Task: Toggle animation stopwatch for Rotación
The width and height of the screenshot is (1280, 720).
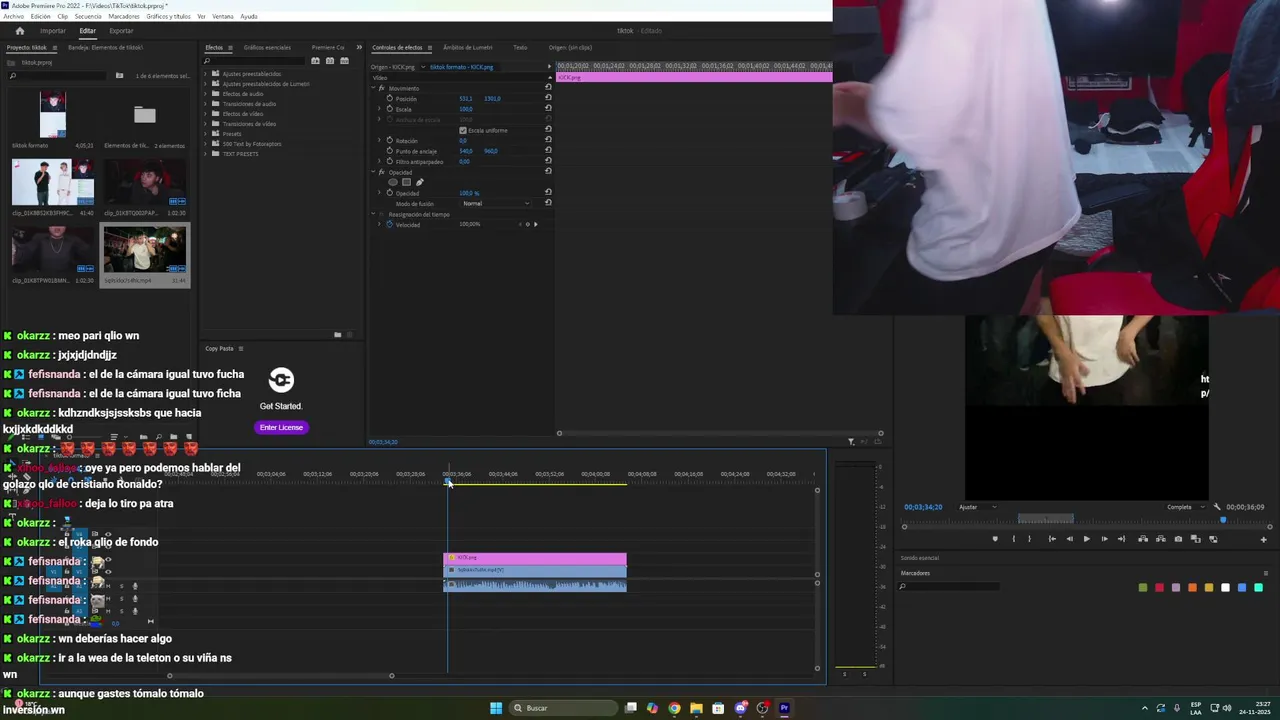Action: 390,141
